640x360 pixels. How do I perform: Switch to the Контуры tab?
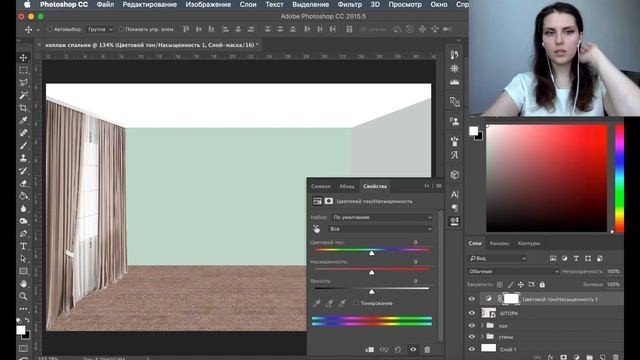point(529,243)
